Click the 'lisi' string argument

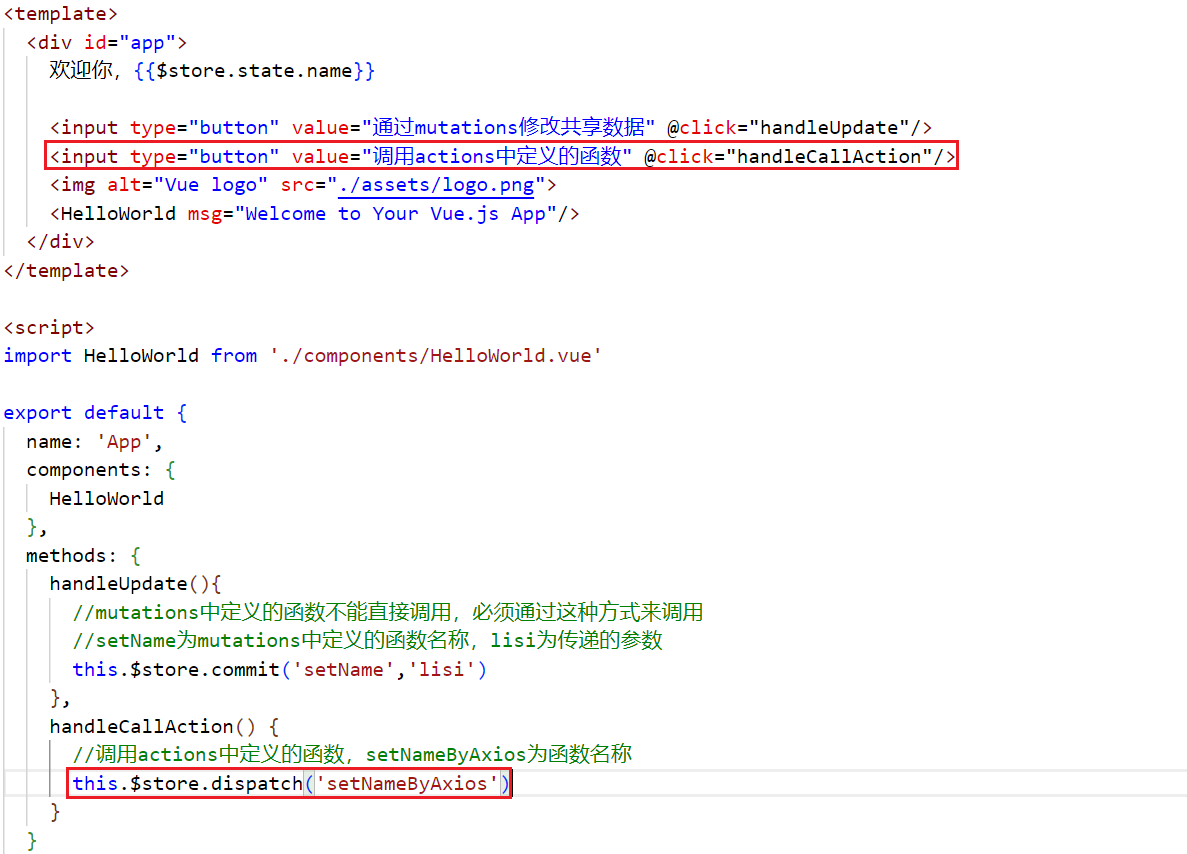click(441, 670)
